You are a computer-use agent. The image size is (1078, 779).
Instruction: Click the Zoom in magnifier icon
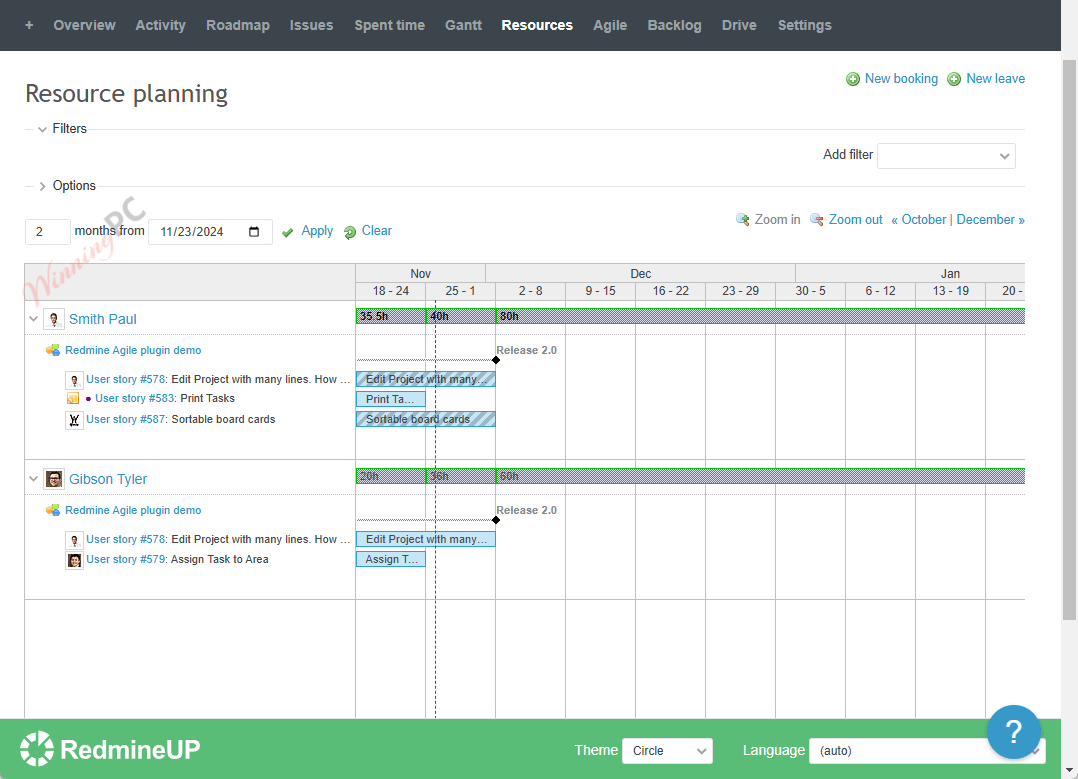pyautogui.click(x=743, y=220)
